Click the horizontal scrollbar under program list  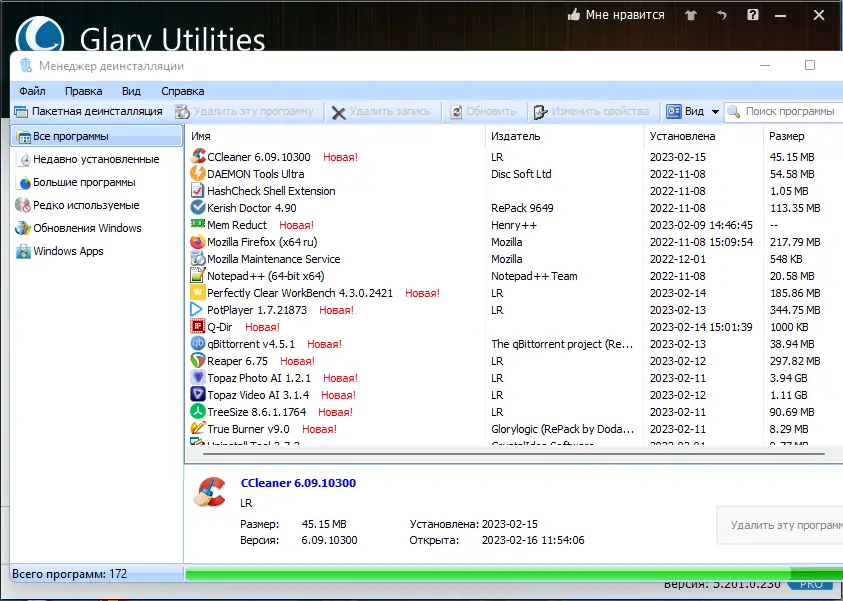point(513,454)
